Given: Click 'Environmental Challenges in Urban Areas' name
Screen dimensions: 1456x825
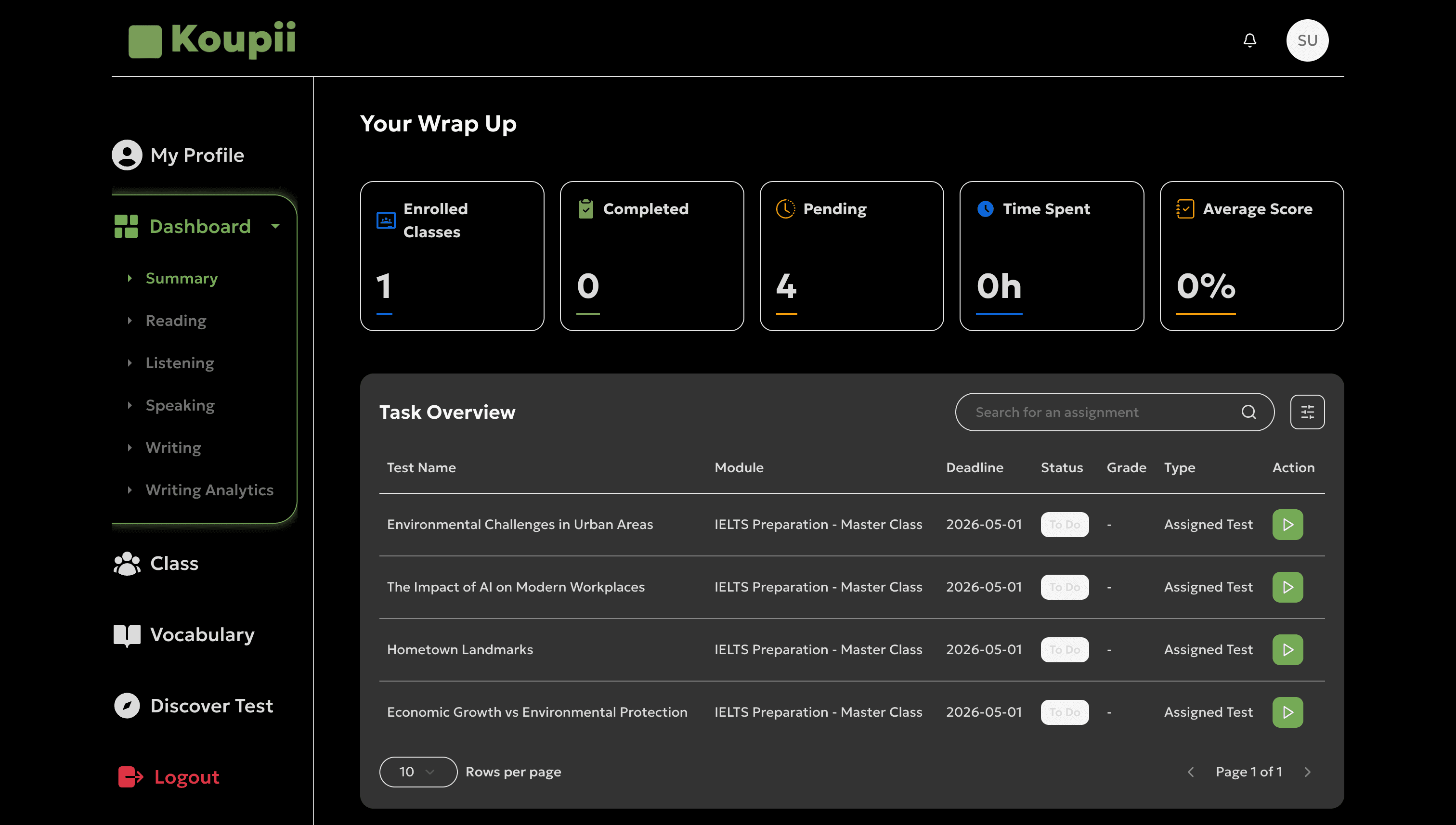Looking at the screenshot, I should [x=520, y=525].
